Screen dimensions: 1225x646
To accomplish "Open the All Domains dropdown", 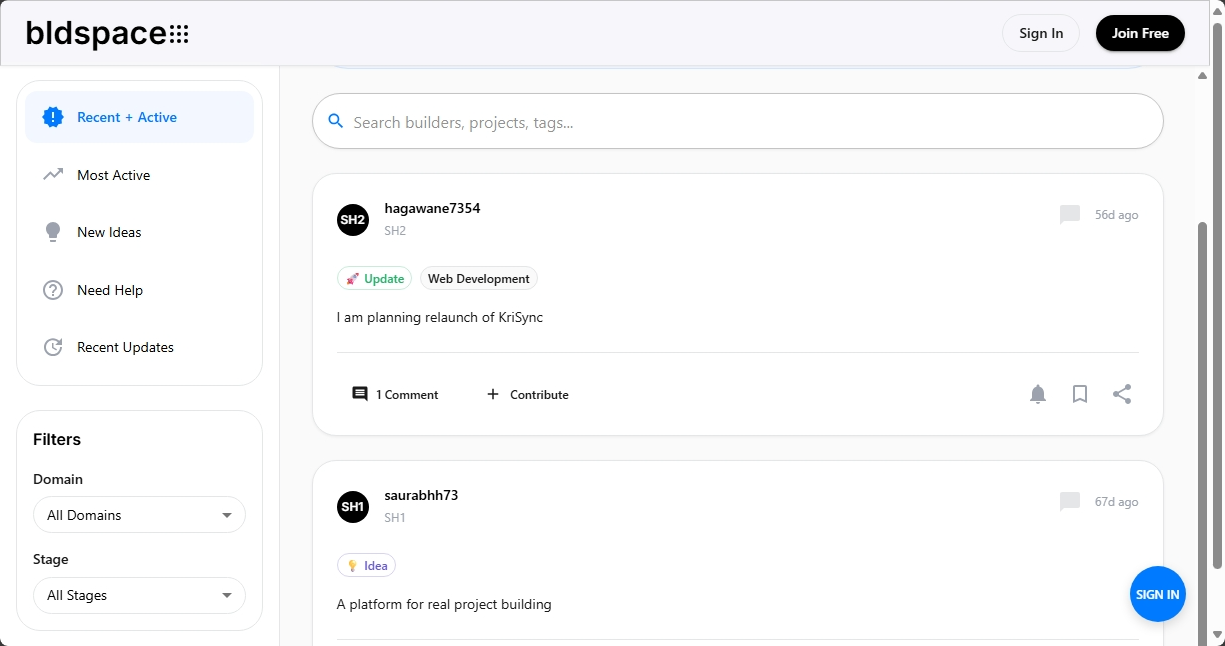I will 139,514.
